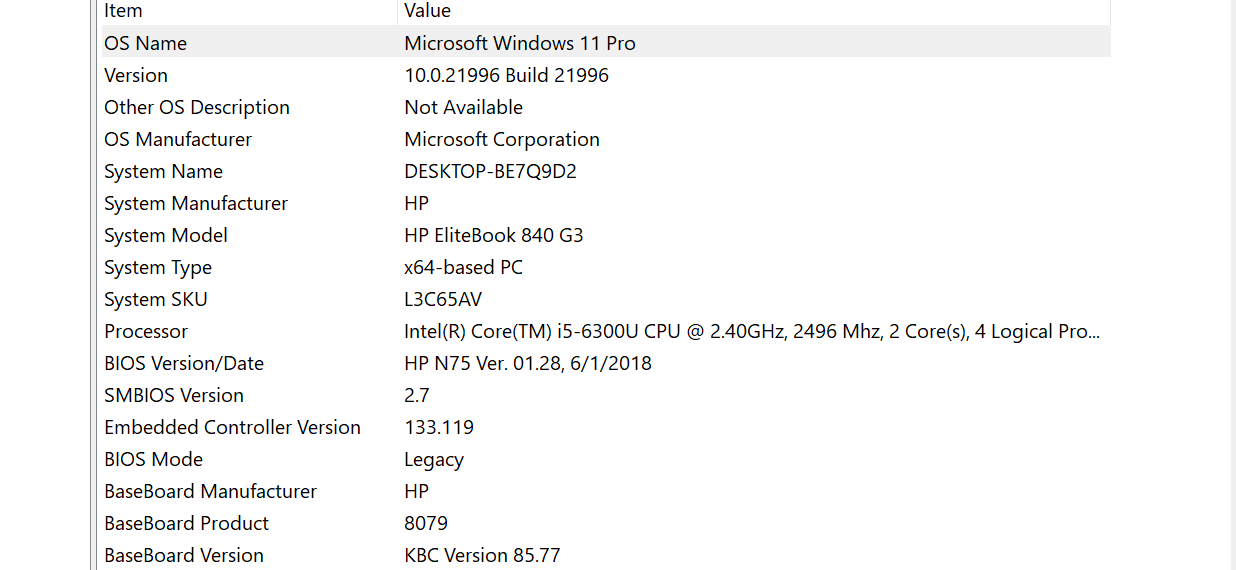1236x570 pixels.
Task: Highlight the System Manufacturer row
Action: tap(196, 203)
